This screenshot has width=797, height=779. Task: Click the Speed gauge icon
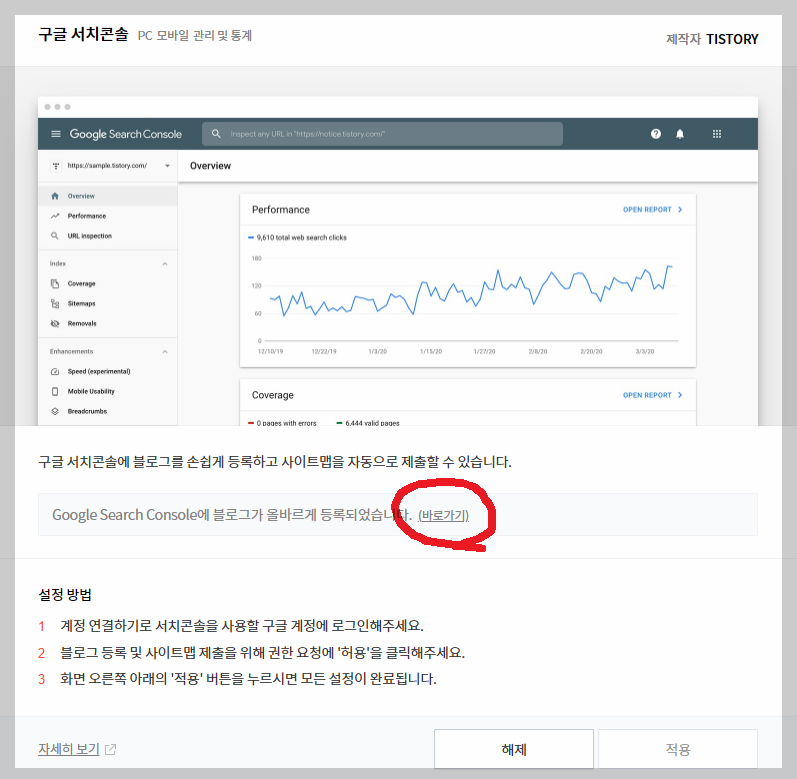(x=55, y=371)
